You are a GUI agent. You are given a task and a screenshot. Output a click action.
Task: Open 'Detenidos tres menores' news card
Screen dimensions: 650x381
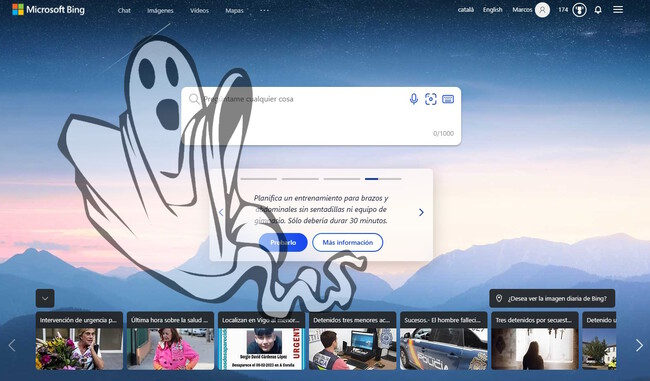pos(352,340)
